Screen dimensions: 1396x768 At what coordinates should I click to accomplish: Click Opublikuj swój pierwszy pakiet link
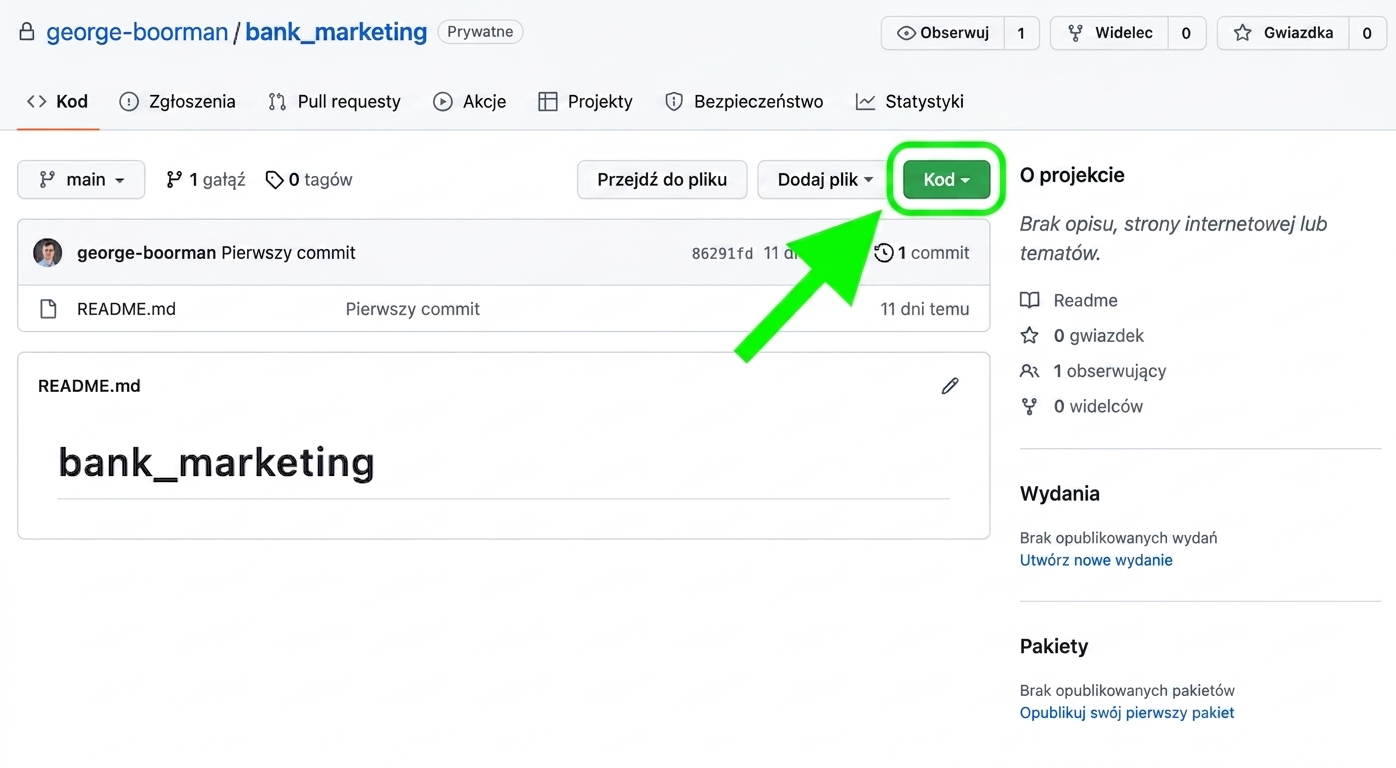[x=1127, y=713]
